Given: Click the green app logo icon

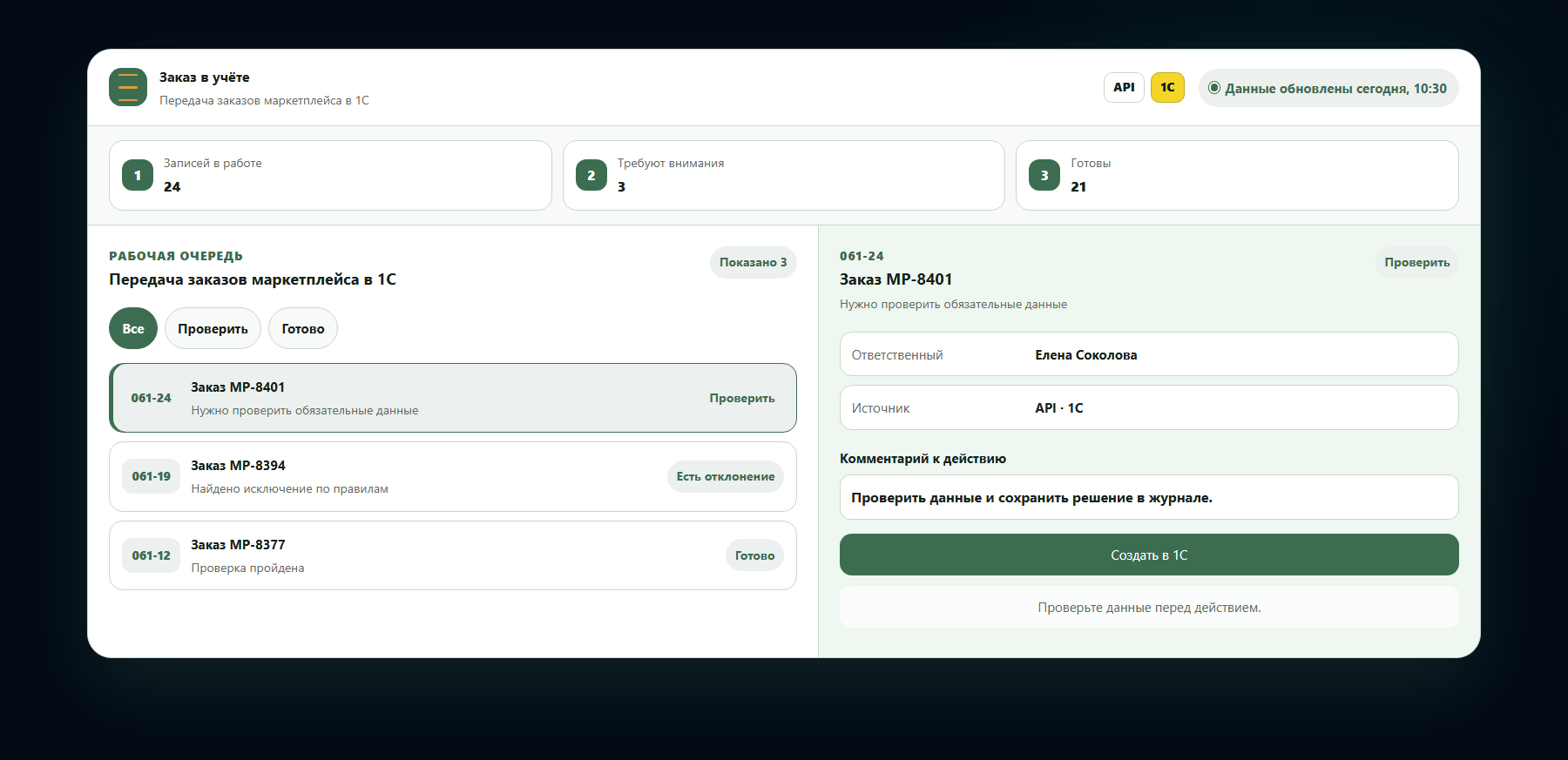Looking at the screenshot, I should [128, 87].
